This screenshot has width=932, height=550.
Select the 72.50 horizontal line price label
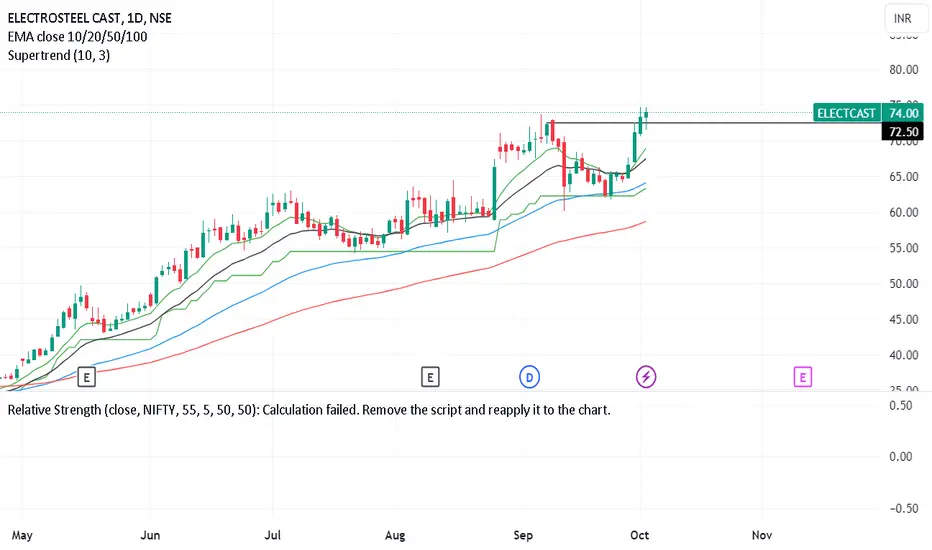[903, 131]
